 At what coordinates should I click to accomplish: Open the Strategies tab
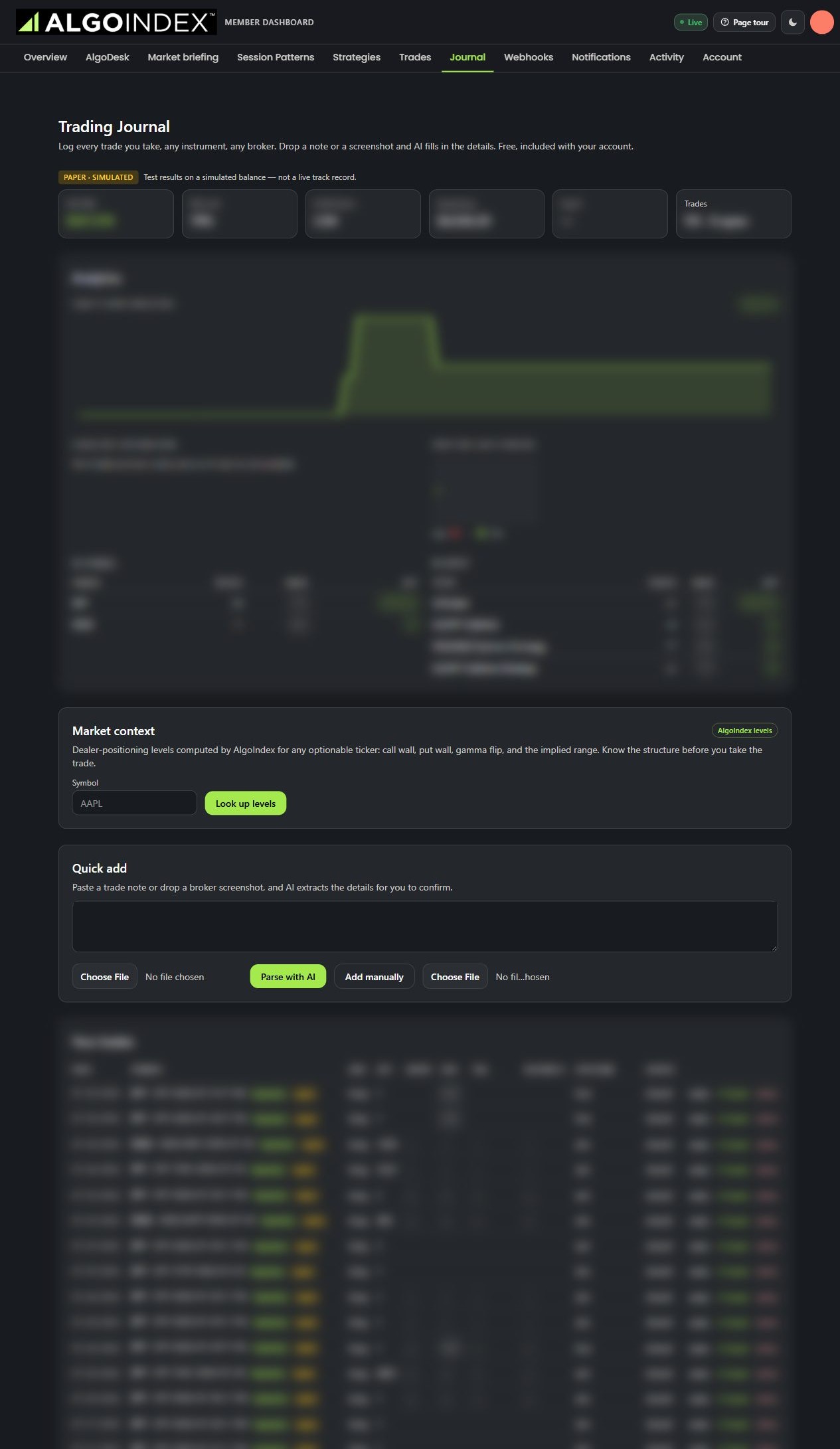357,57
